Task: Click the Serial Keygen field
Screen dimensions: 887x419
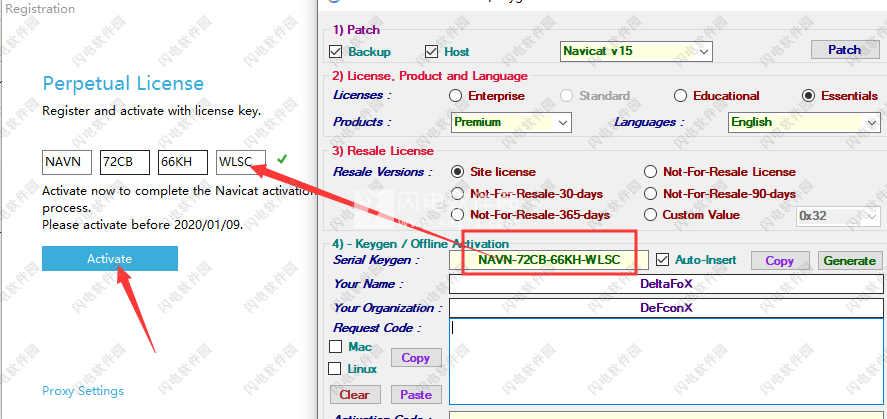Action: 549,260
